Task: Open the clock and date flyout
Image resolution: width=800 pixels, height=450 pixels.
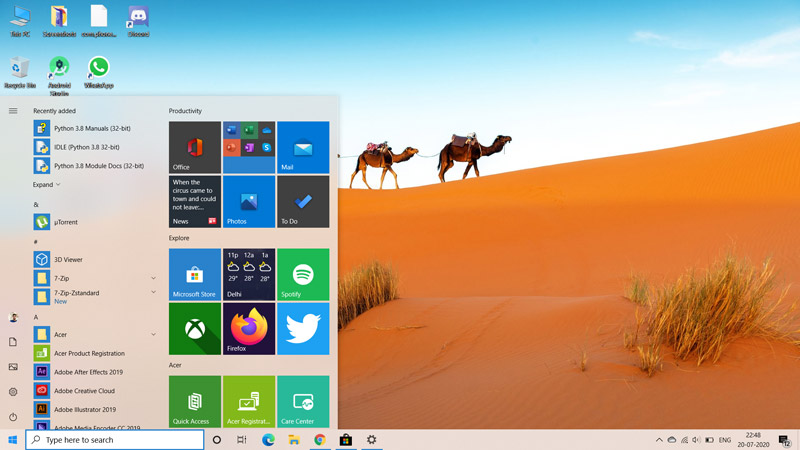Action: point(753,440)
